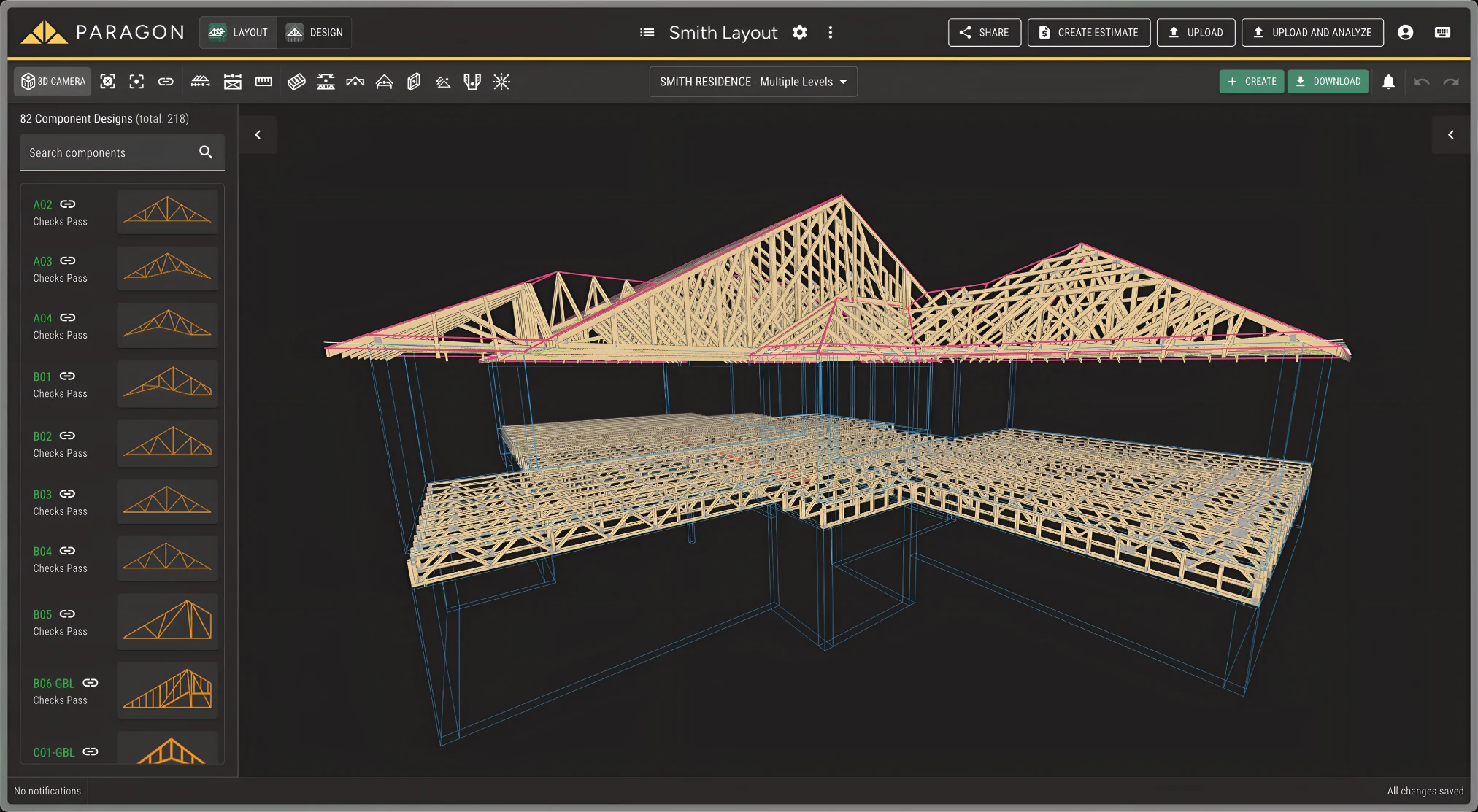The image size is (1478, 812).
Task: Open the SMITH RESIDENCE Multiple Levels dropdown
Action: click(753, 82)
